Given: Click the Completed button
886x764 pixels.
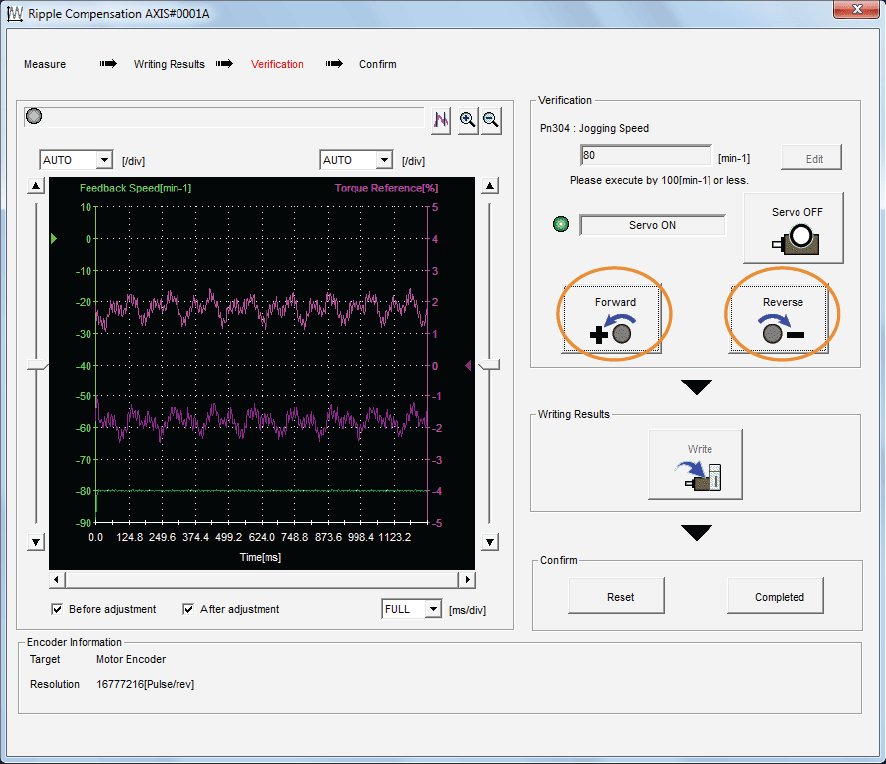Looking at the screenshot, I should (779, 597).
